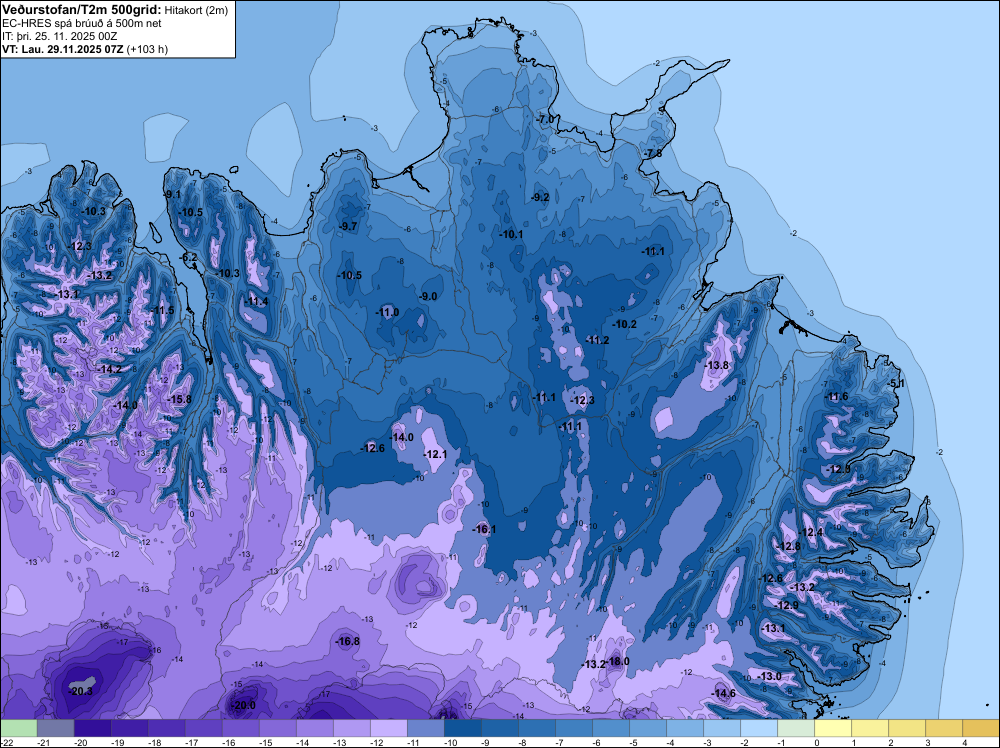Click the -12.4 temperature label

click(x=811, y=532)
